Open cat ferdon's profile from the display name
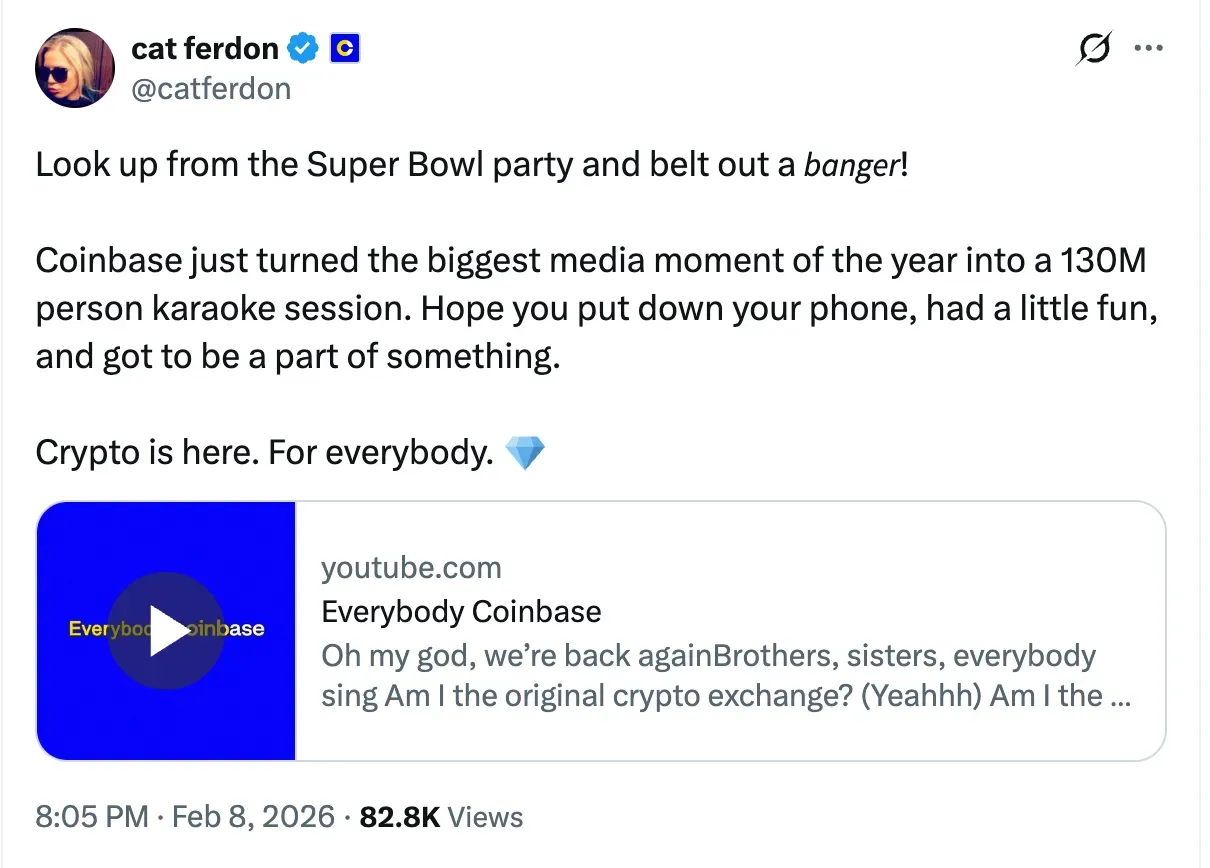 point(205,47)
